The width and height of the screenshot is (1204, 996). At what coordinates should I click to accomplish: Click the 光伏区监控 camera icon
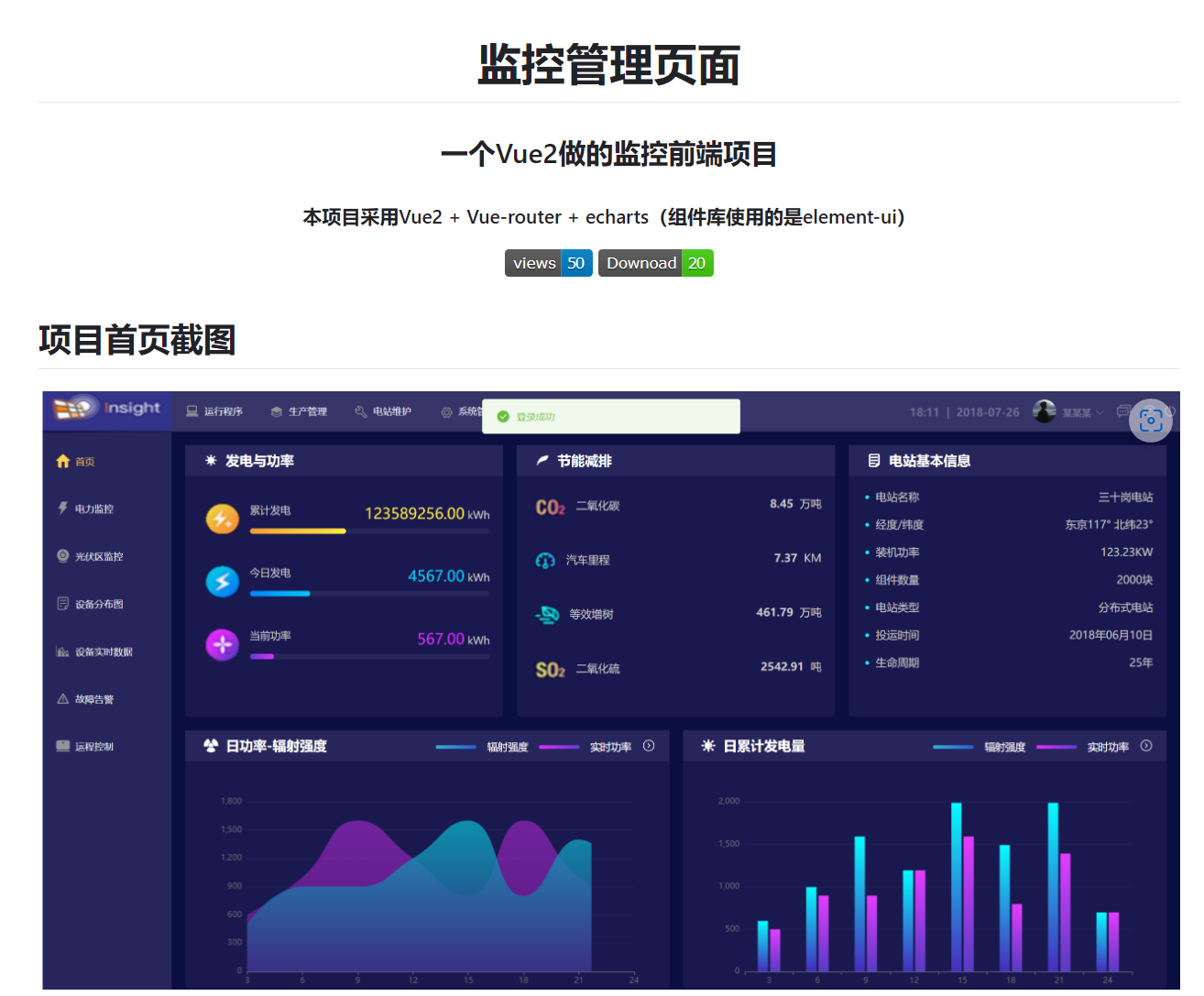[x=62, y=556]
